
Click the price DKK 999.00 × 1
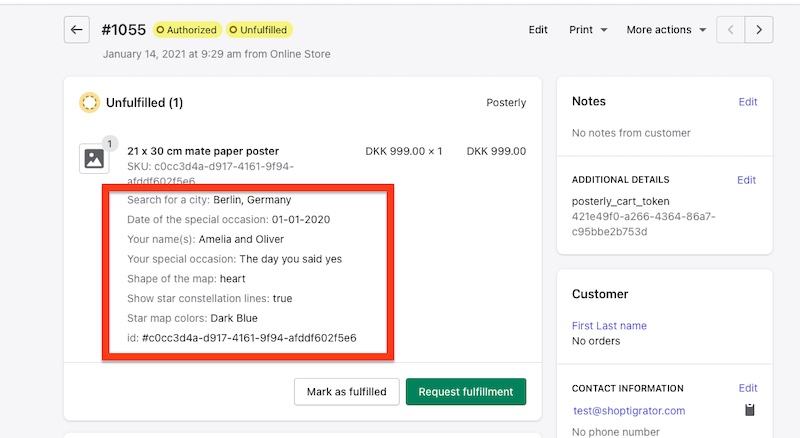(x=404, y=151)
